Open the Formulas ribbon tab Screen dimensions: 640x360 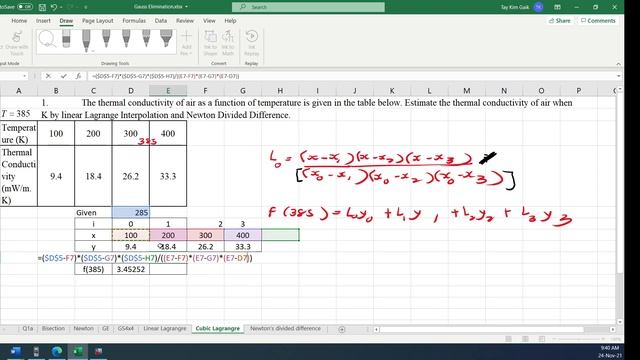(134, 20)
